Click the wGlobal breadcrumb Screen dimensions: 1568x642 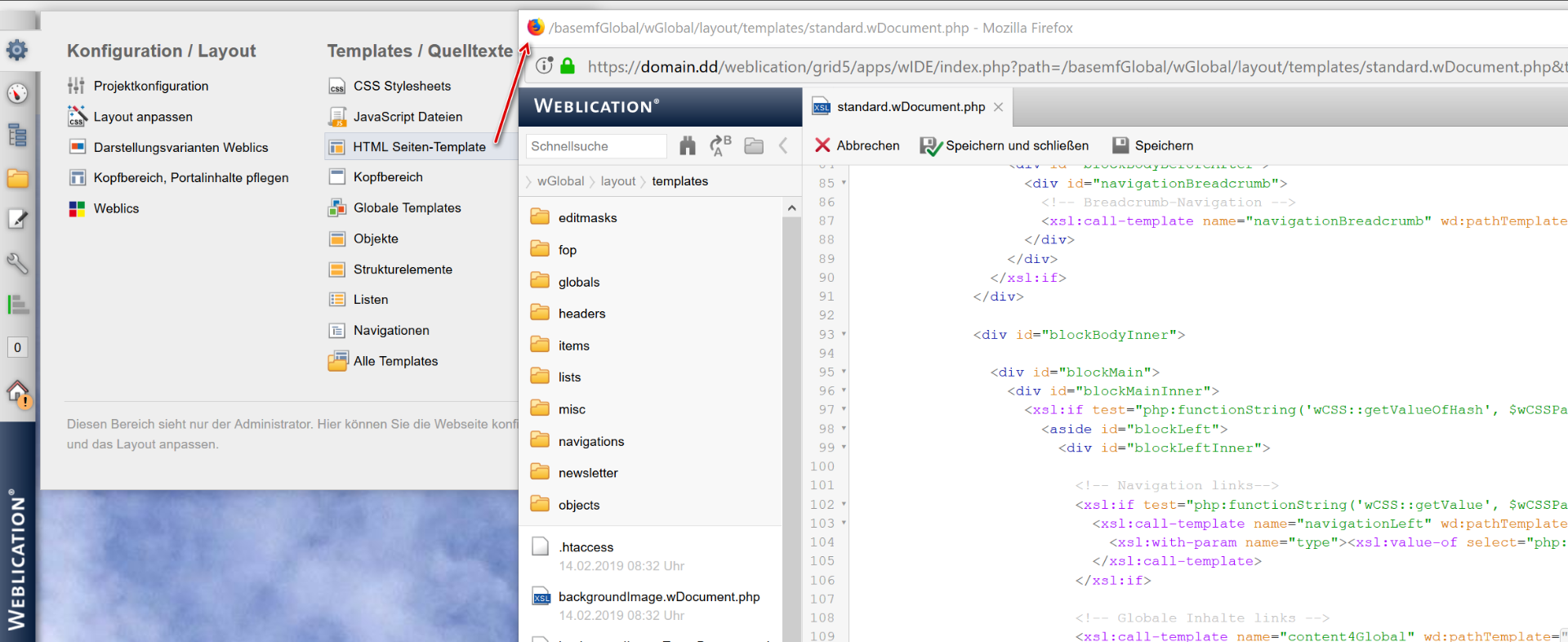(561, 181)
